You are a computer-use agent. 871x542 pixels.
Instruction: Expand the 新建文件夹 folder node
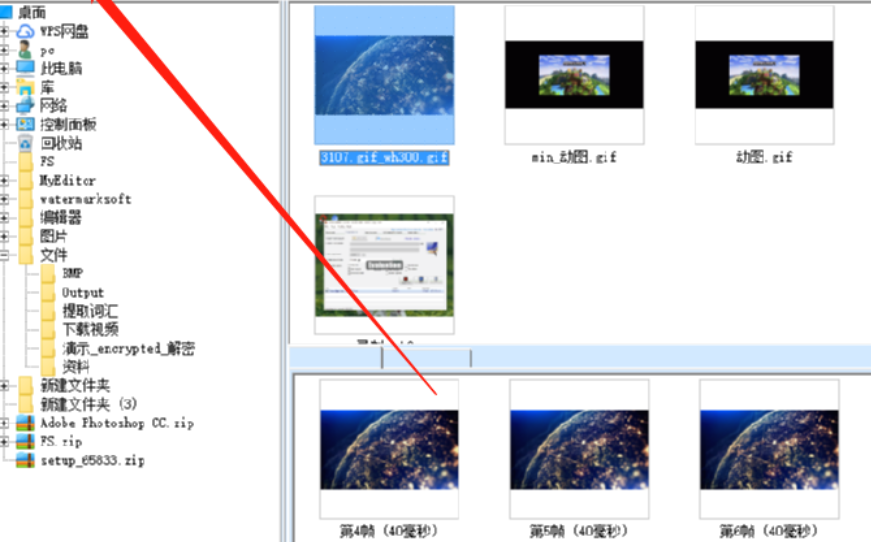(4, 385)
